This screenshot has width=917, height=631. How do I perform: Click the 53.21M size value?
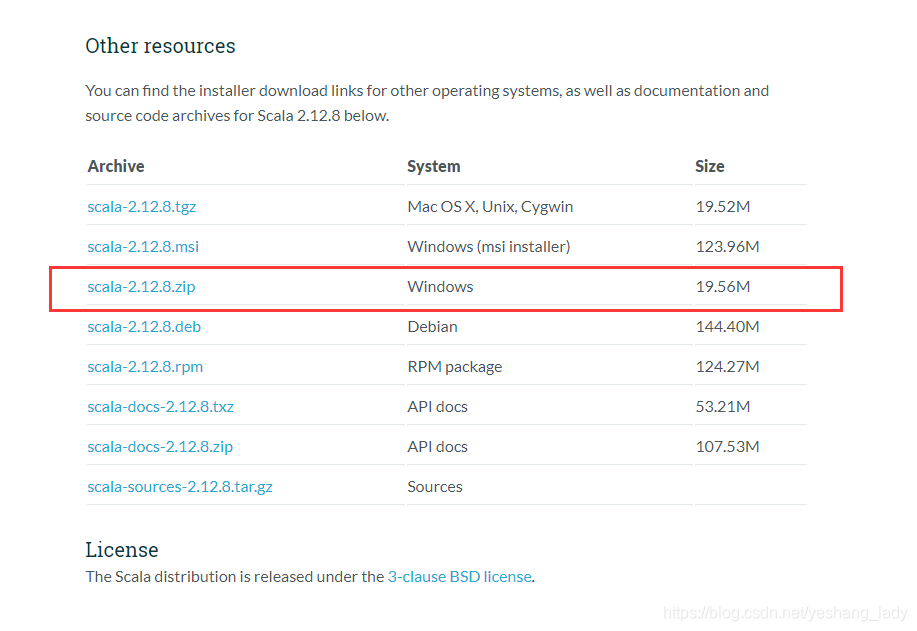pos(723,407)
